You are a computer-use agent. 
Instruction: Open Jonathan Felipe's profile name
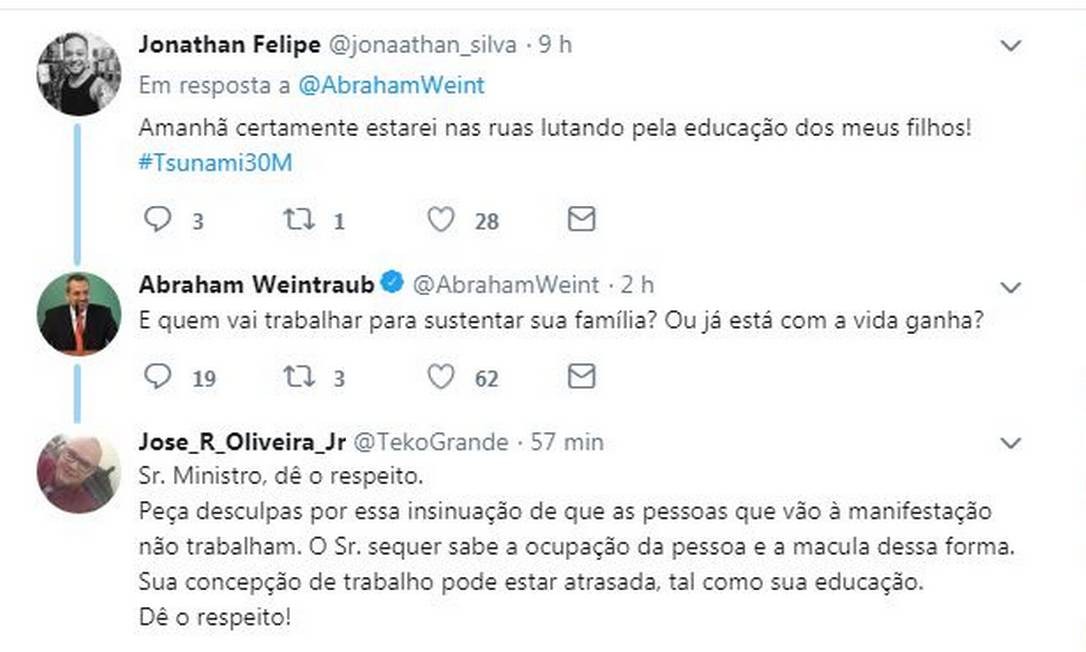[x=229, y=45]
